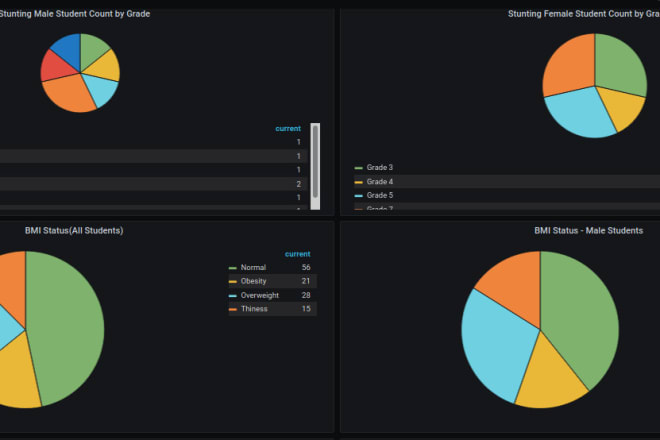The image size is (660, 440).
Task: Click the yellow slice of BMI Male Students pie
Action: (548, 378)
